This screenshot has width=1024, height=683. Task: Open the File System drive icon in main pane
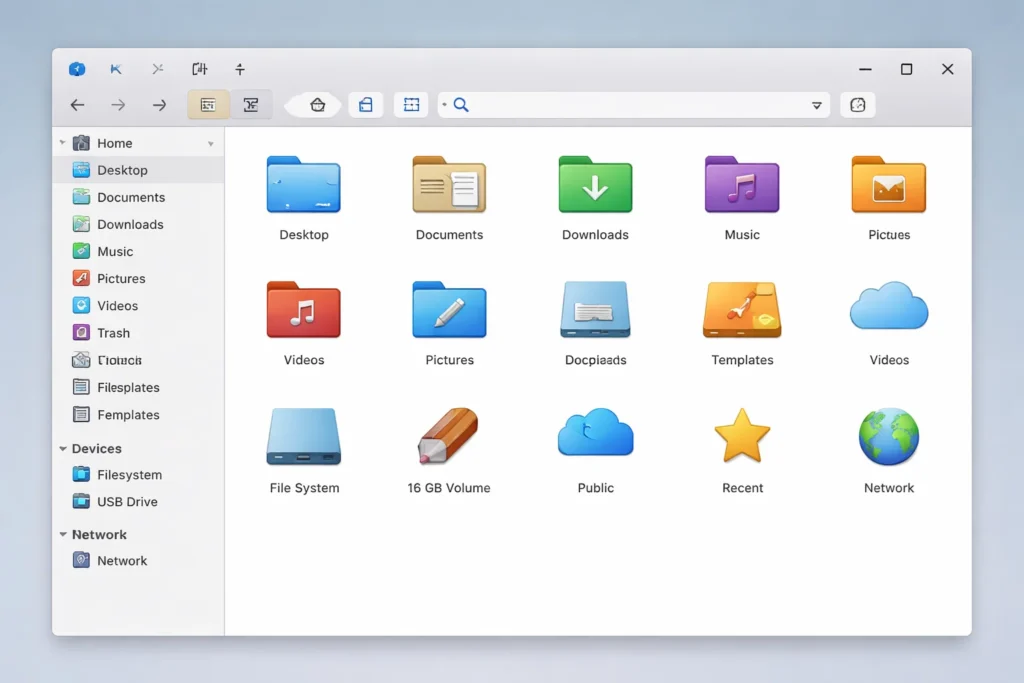coord(304,437)
